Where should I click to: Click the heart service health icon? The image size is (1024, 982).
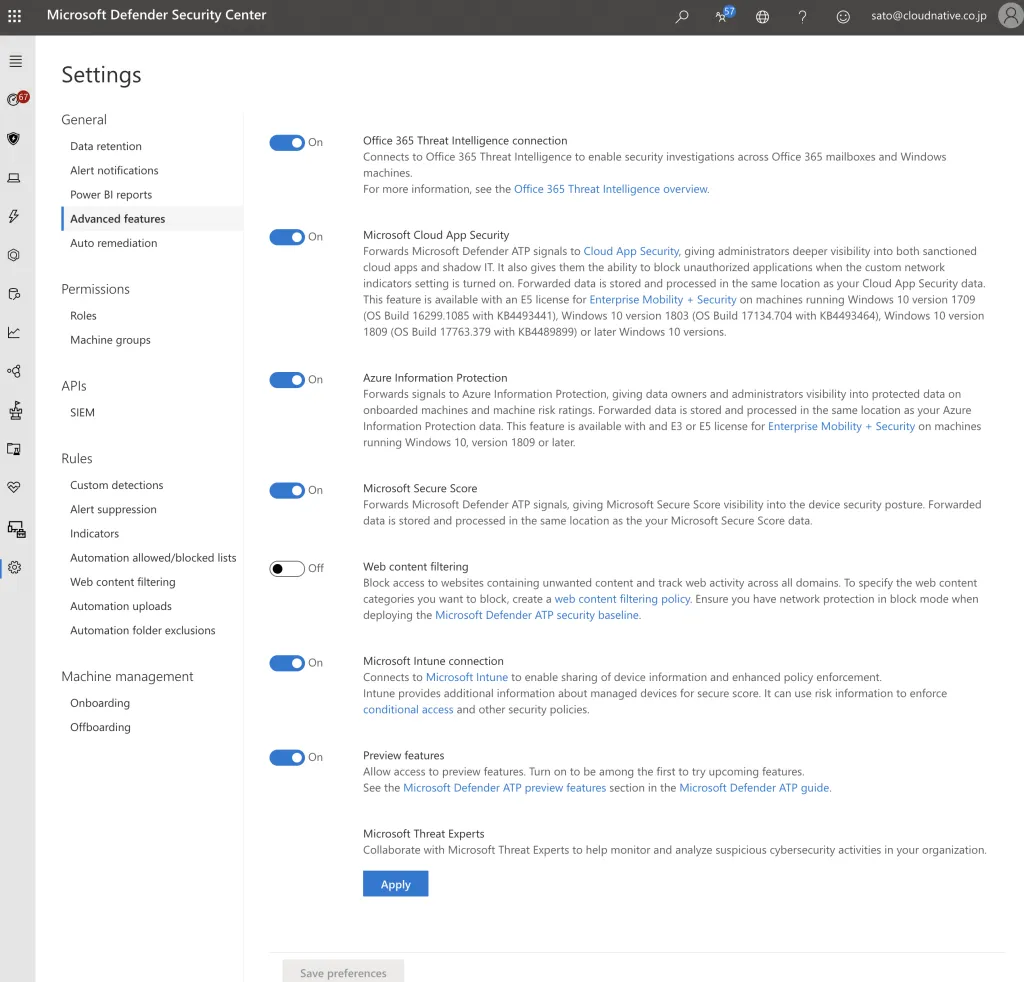coord(14,487)
